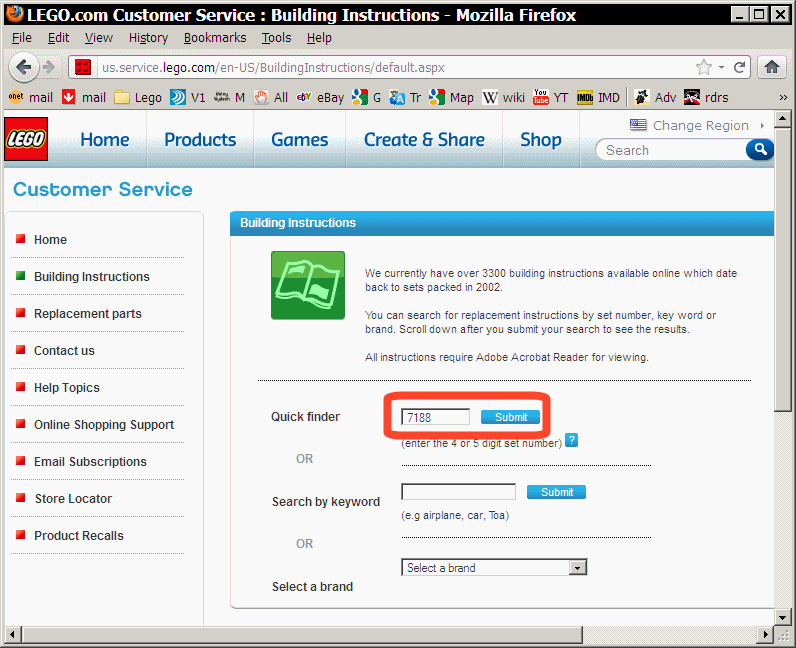Open the Bookmarks menu

click(x=215, y=38)
